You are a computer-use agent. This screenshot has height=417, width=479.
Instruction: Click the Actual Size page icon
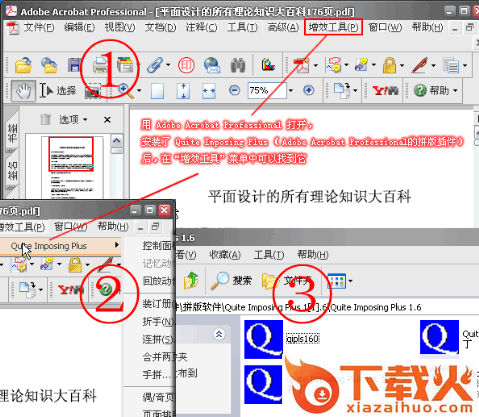(x=157, y=91)
